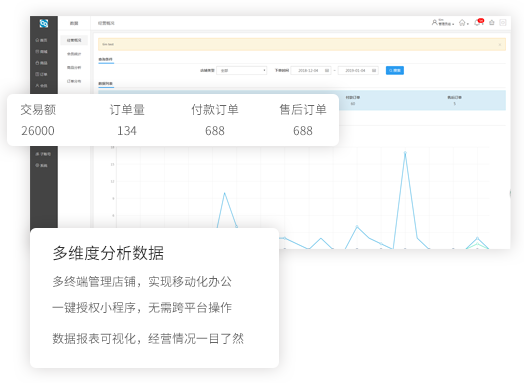Open 会员 members item in dark sidebar

(x=41, y=86)
